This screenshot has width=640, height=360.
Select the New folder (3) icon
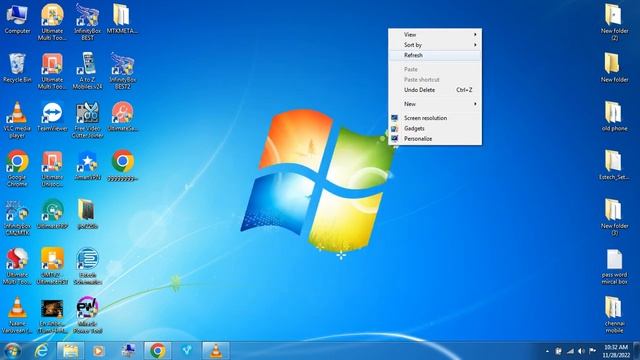[x=614, y=217]
